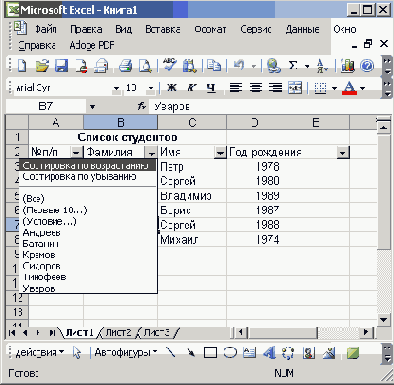This screenshot has height=385, width=394.
Task: Switch to Лист2 sheet tab
Action: click(118, 332)
